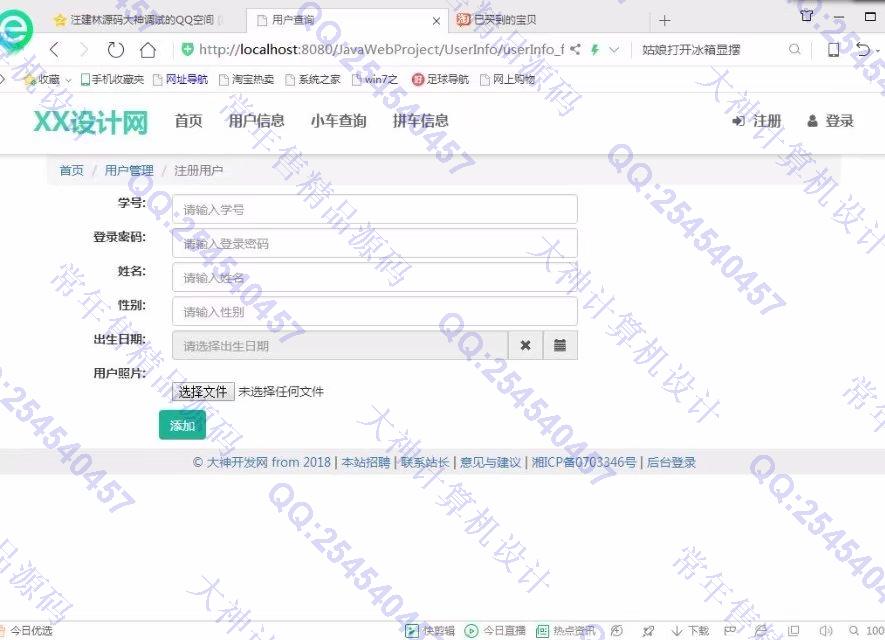This screenshot has height=640, width=885.
Task: Go to the browser home page icon
Action: click(x=148, y=49)
